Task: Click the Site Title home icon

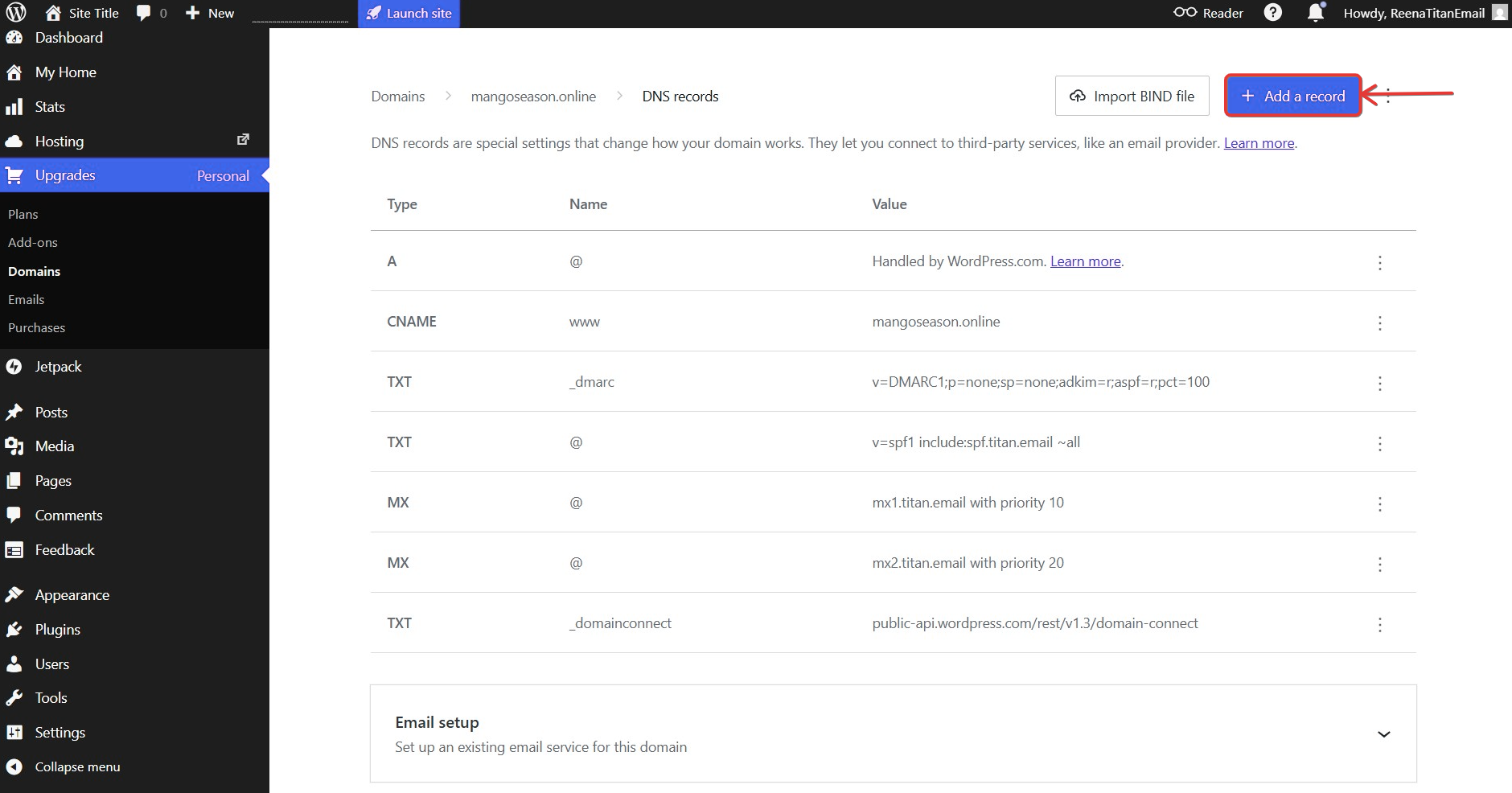Action: pyautogui.click(x=53, y=13)
